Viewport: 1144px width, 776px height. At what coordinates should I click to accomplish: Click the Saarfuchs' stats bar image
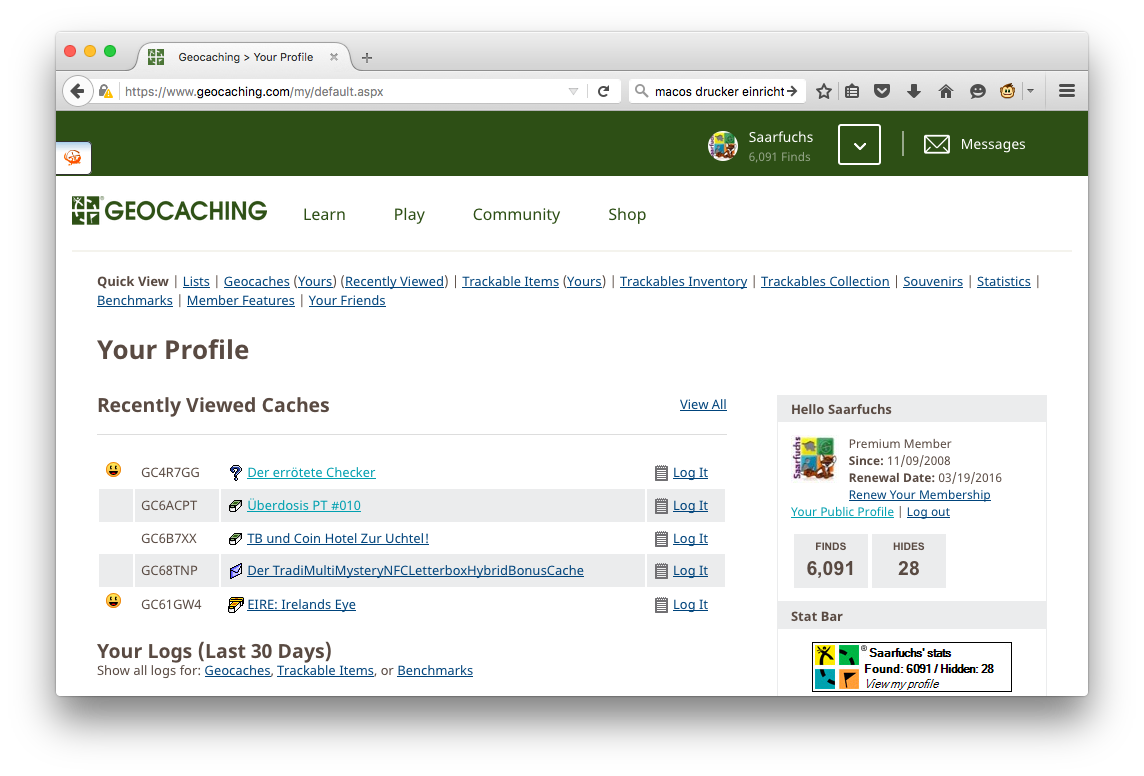coord(912,667)
